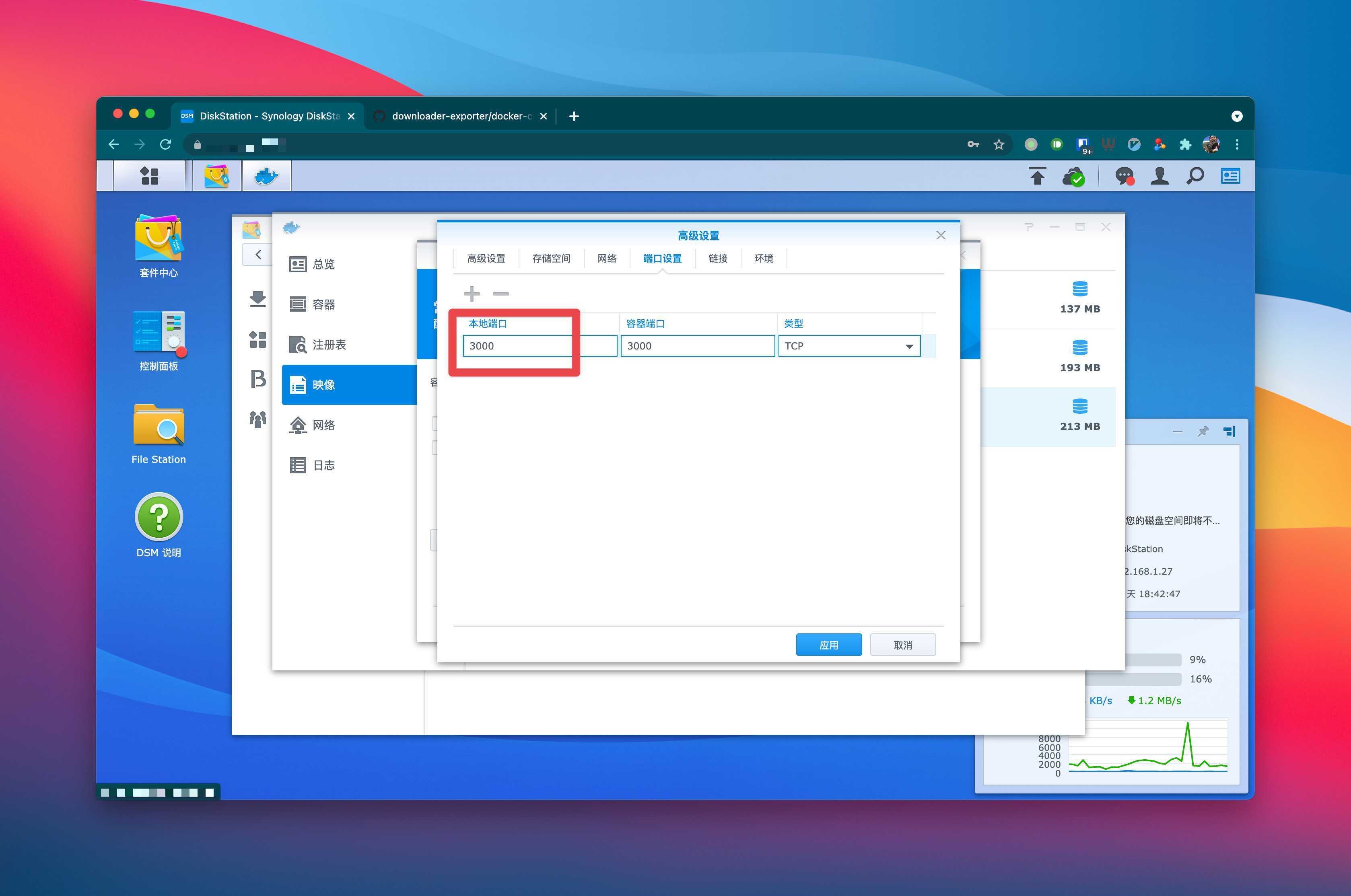Open 总览 in Docker sidebar
This screenshot has width=1351, height=896.
tap(349, 264)
